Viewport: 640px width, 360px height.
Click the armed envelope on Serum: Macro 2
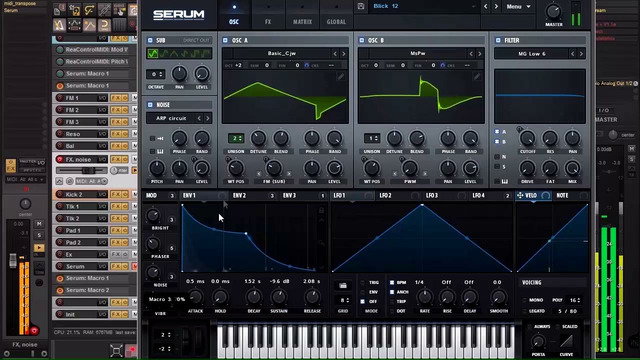click(x=60, y=290)
